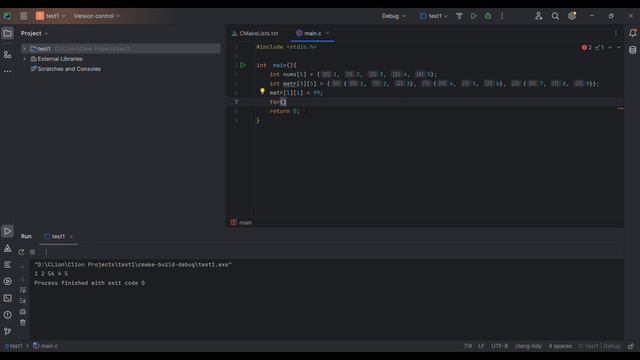The height and width of the screenshot is (360, 640).
Task: Start debugging with the bug icon
Action: (488, 16)
